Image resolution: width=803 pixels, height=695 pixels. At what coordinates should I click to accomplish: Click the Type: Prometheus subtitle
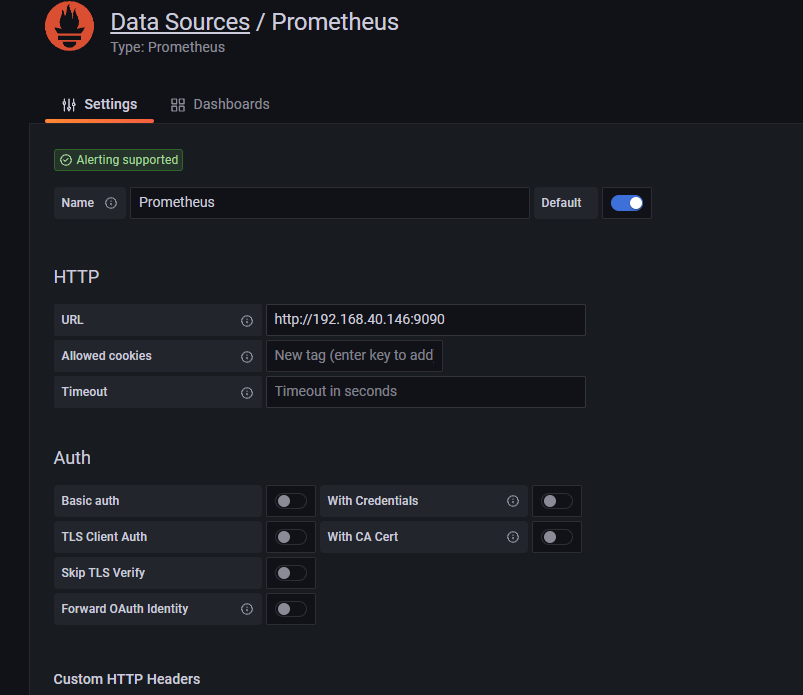167,47
